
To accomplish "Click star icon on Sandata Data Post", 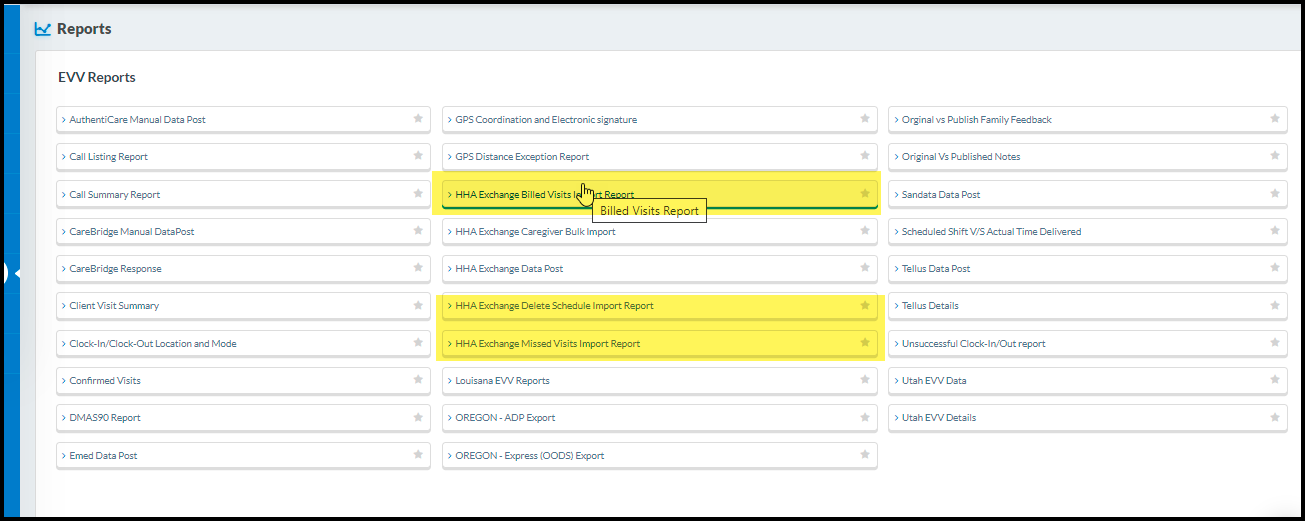I will pos(1275,194).
